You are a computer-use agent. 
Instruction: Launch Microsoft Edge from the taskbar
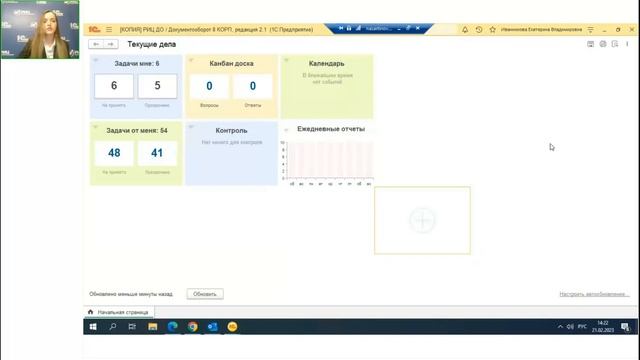pos(173,327)
